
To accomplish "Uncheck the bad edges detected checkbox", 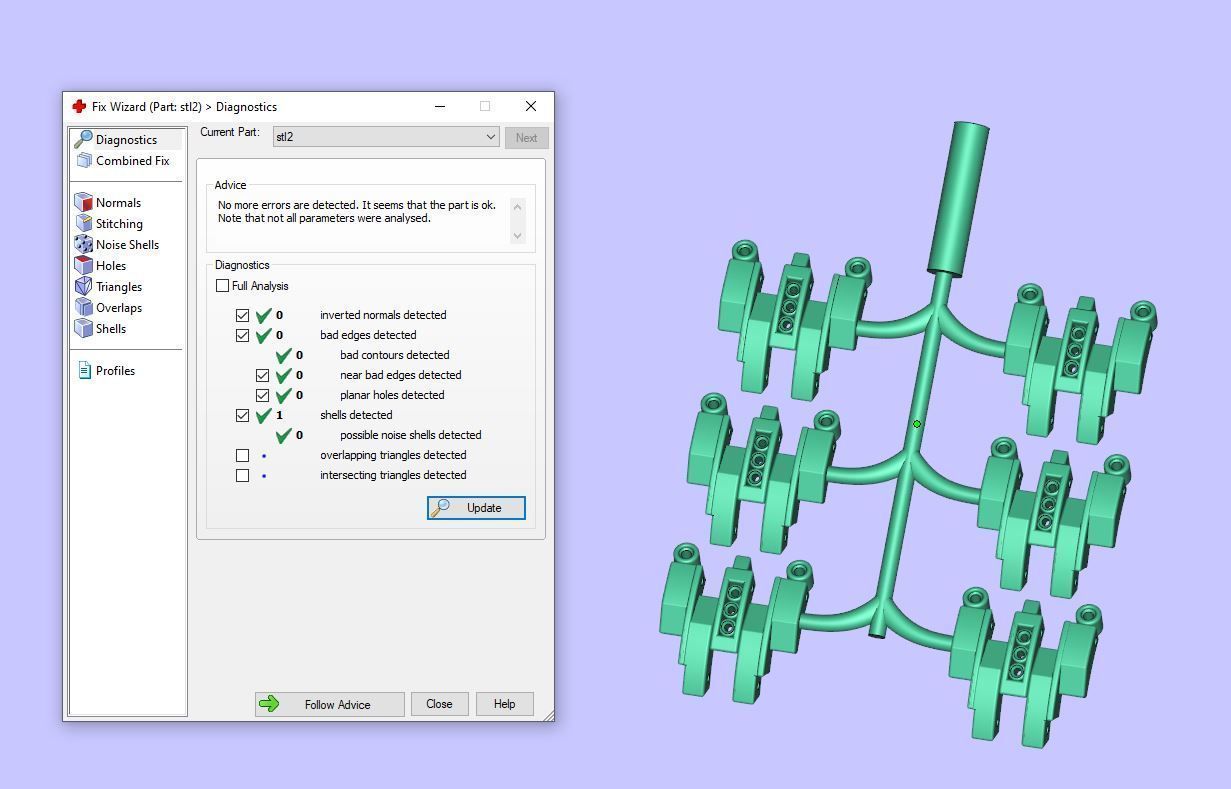I will (x=242, y=335).
